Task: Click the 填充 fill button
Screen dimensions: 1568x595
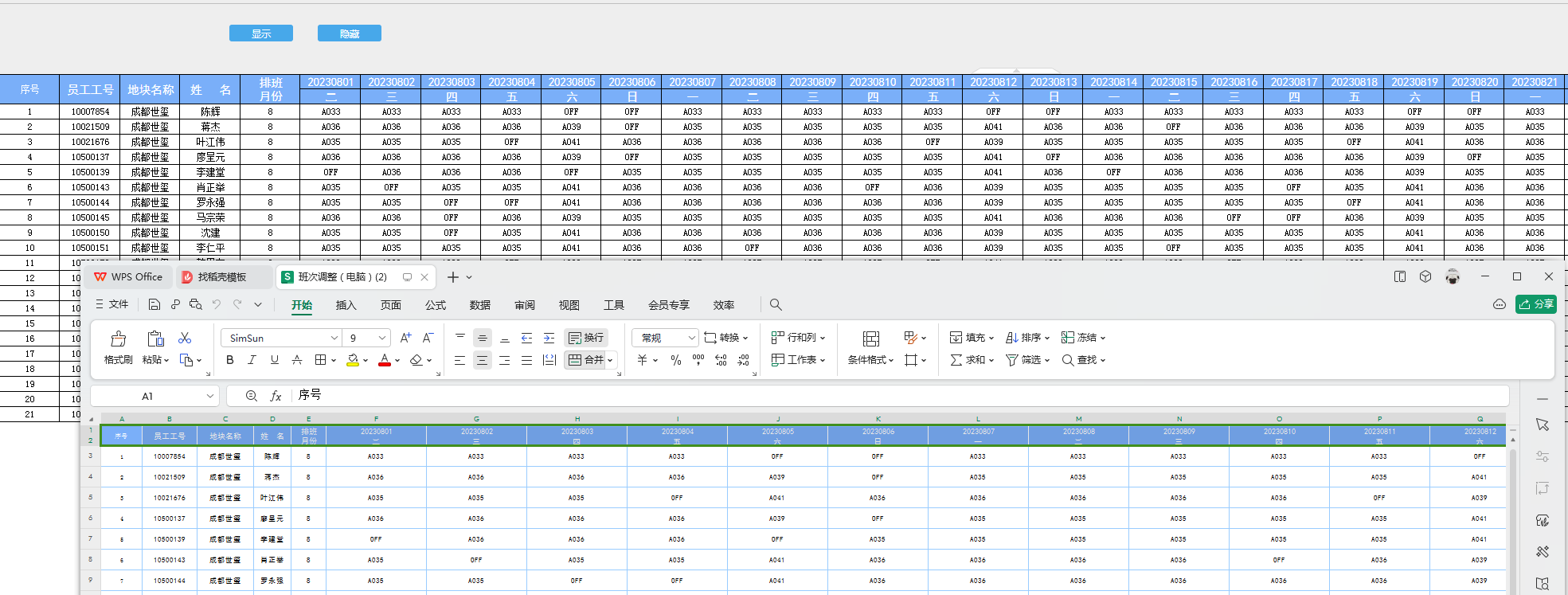Action: pos(972,338)
